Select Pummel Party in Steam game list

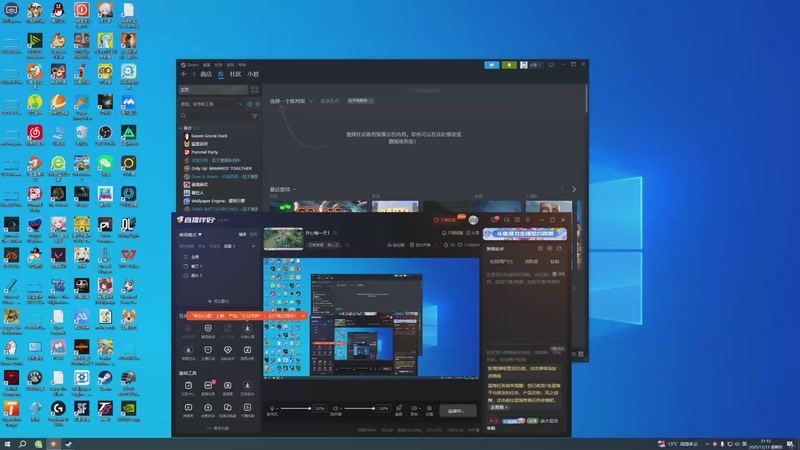pyautogui.click(x=204, y=152)
